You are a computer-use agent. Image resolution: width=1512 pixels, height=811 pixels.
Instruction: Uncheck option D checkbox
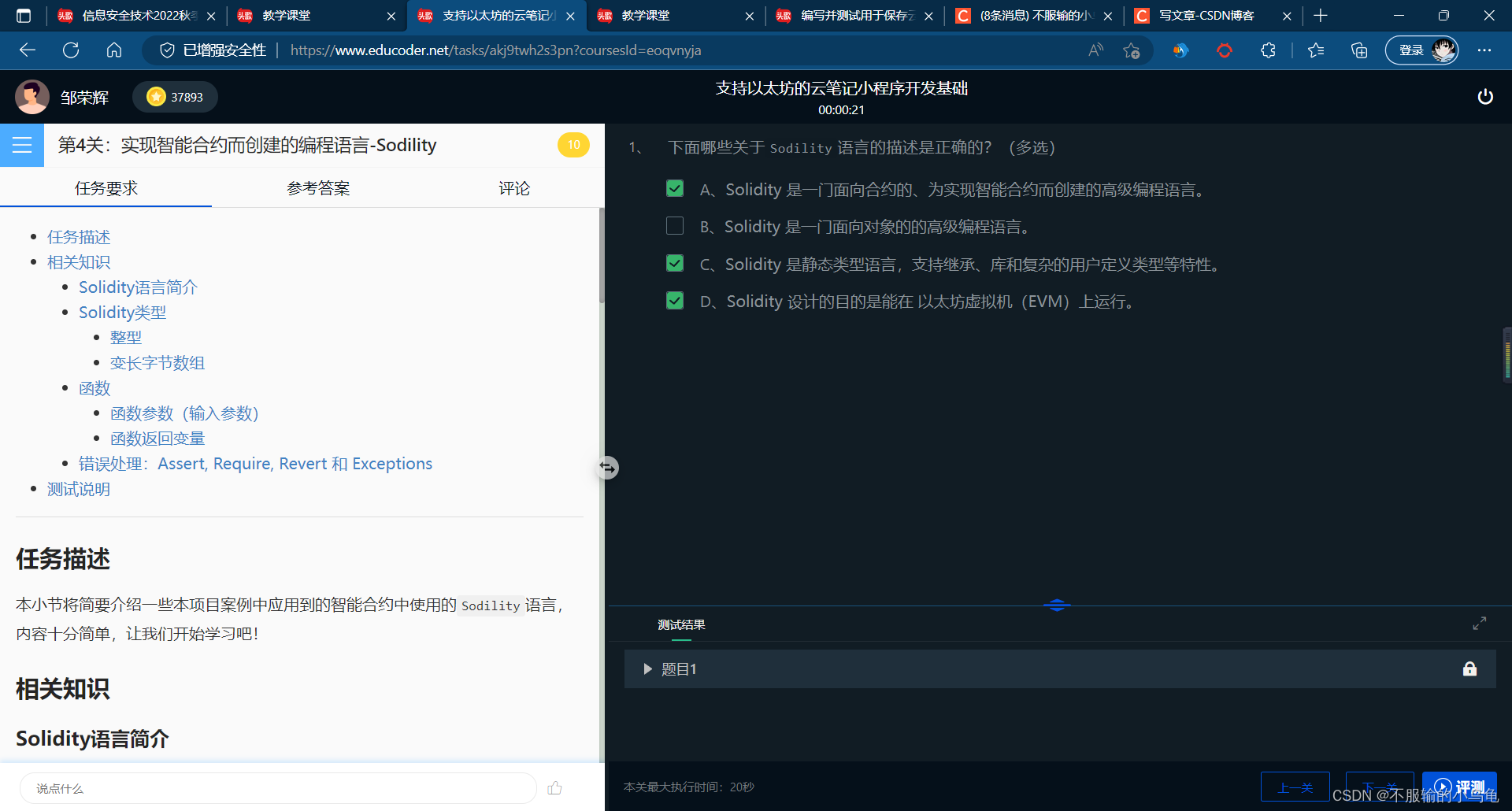[x=675, y=301]
